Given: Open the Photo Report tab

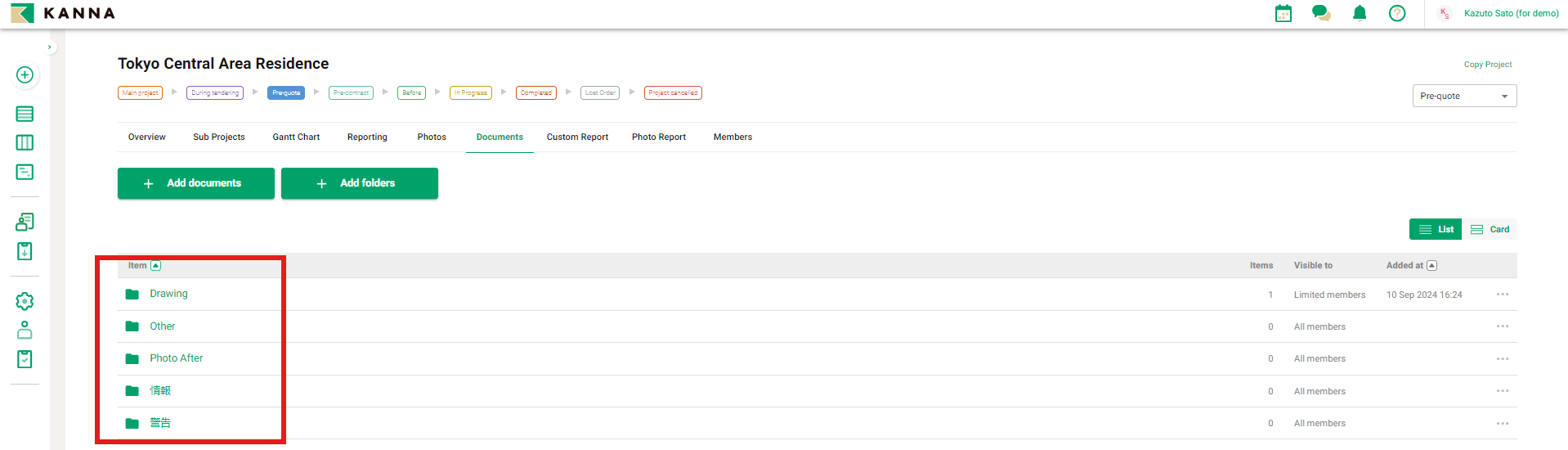Looking at the screenshot, I should 658,137.
